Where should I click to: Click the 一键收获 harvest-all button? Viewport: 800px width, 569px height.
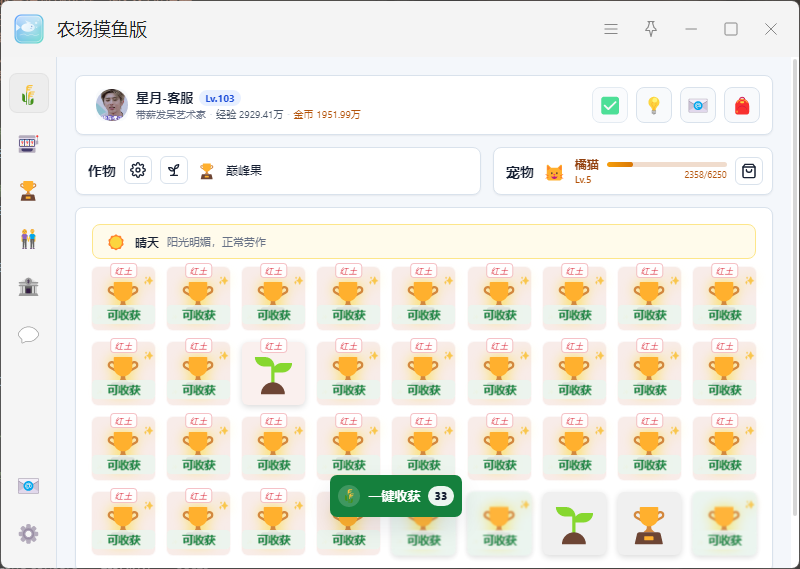tap(396, 496)
